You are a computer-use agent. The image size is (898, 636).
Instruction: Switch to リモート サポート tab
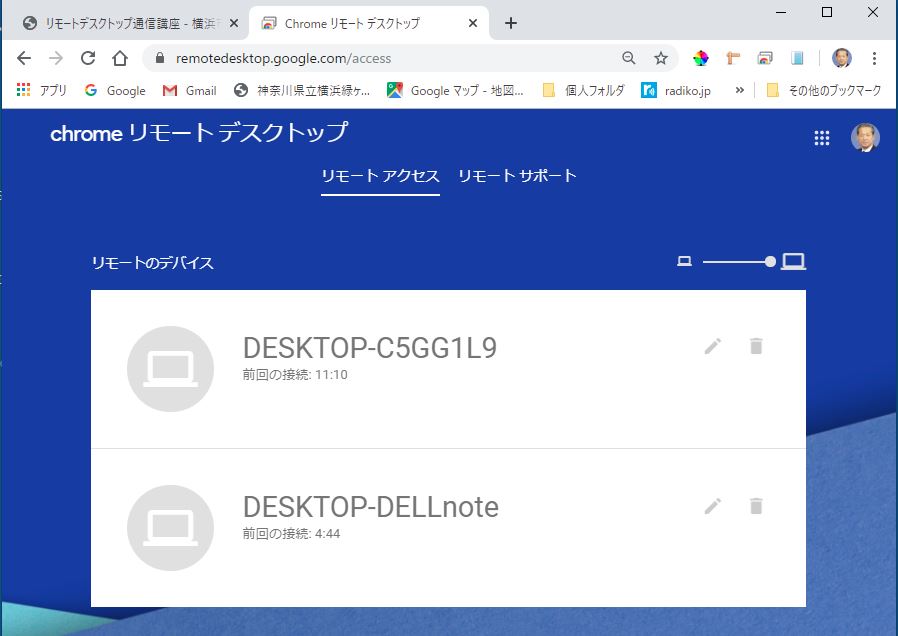point(517,176)
